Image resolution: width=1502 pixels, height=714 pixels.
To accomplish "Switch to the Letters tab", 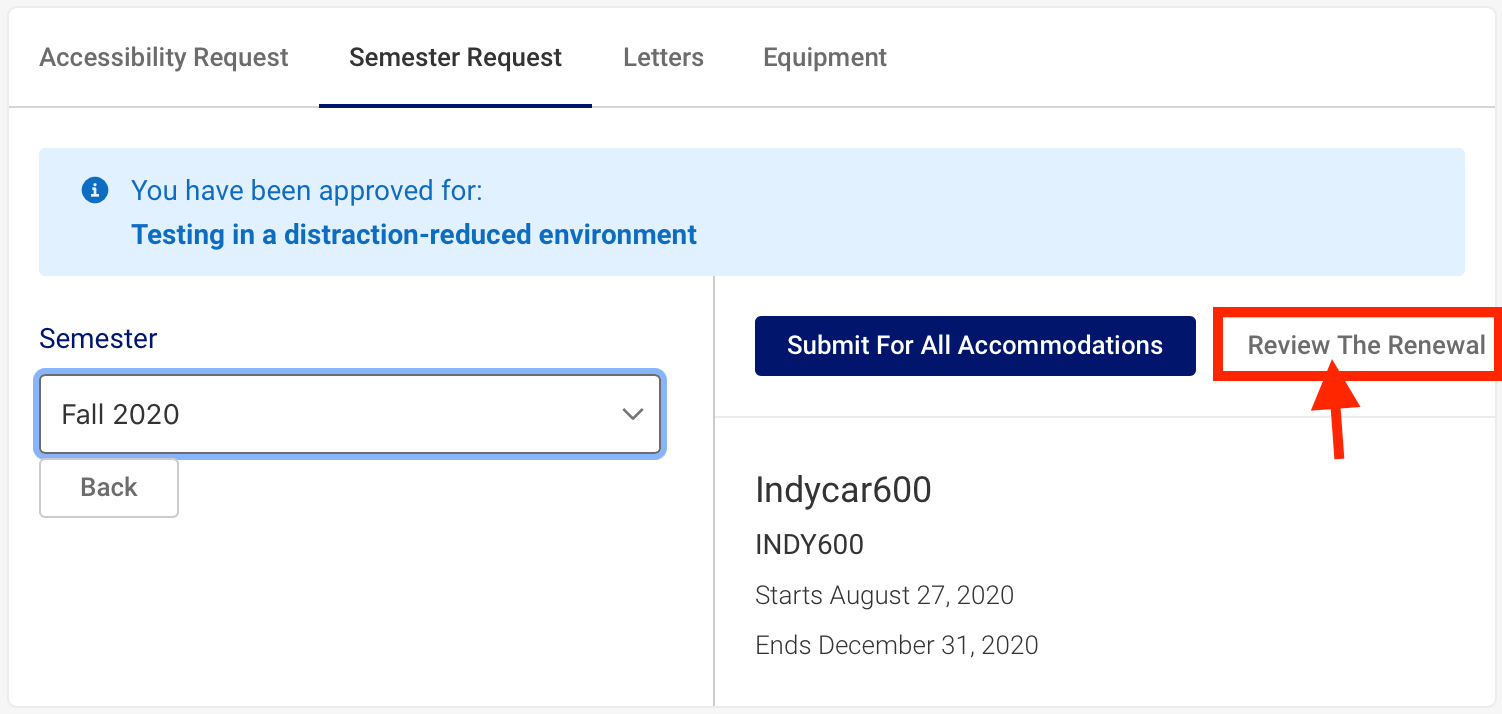I will 663,58.
